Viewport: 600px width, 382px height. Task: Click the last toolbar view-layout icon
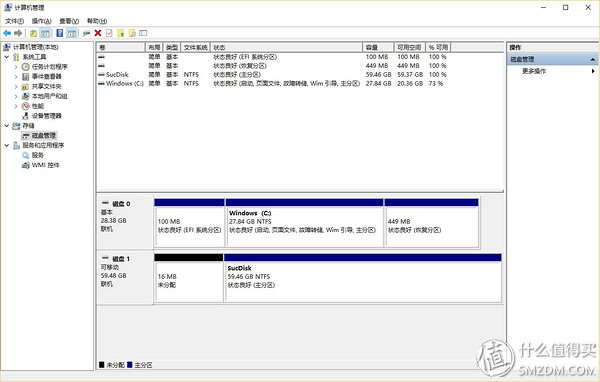point(143,33)
